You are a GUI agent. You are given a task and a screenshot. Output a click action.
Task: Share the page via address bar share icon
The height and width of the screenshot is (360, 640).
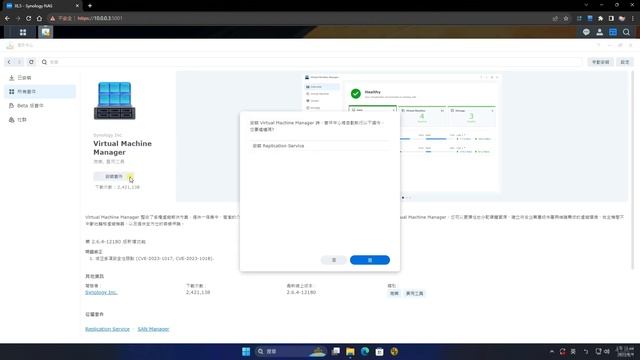(x=555, y=18)
